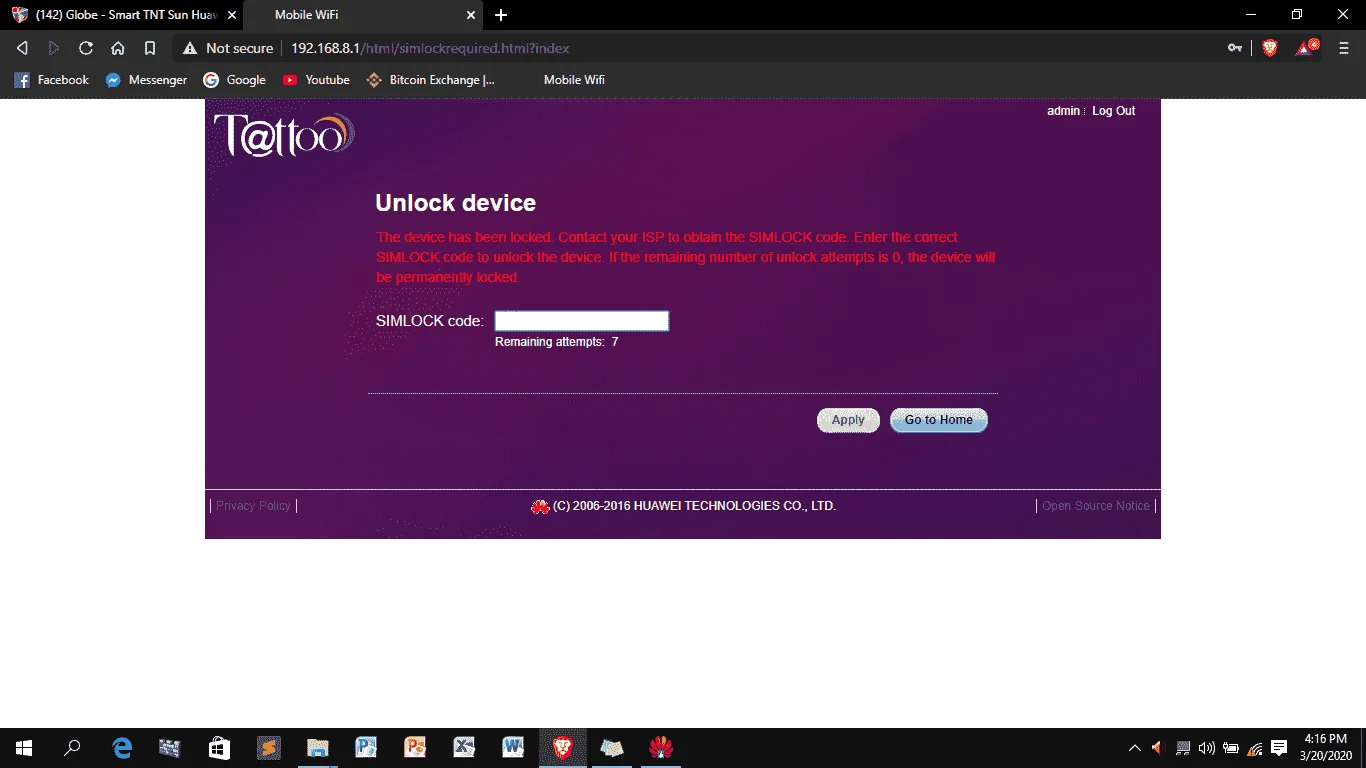The image size is (1366, 768).
Task: Switch to Brave in the taskbar
Action: click(x=562, y=748)
